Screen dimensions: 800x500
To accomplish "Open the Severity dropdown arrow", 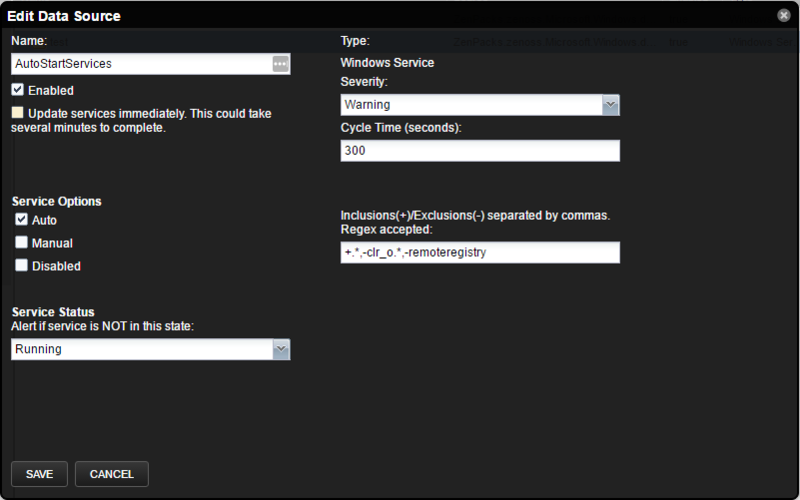I will [610, 105].
